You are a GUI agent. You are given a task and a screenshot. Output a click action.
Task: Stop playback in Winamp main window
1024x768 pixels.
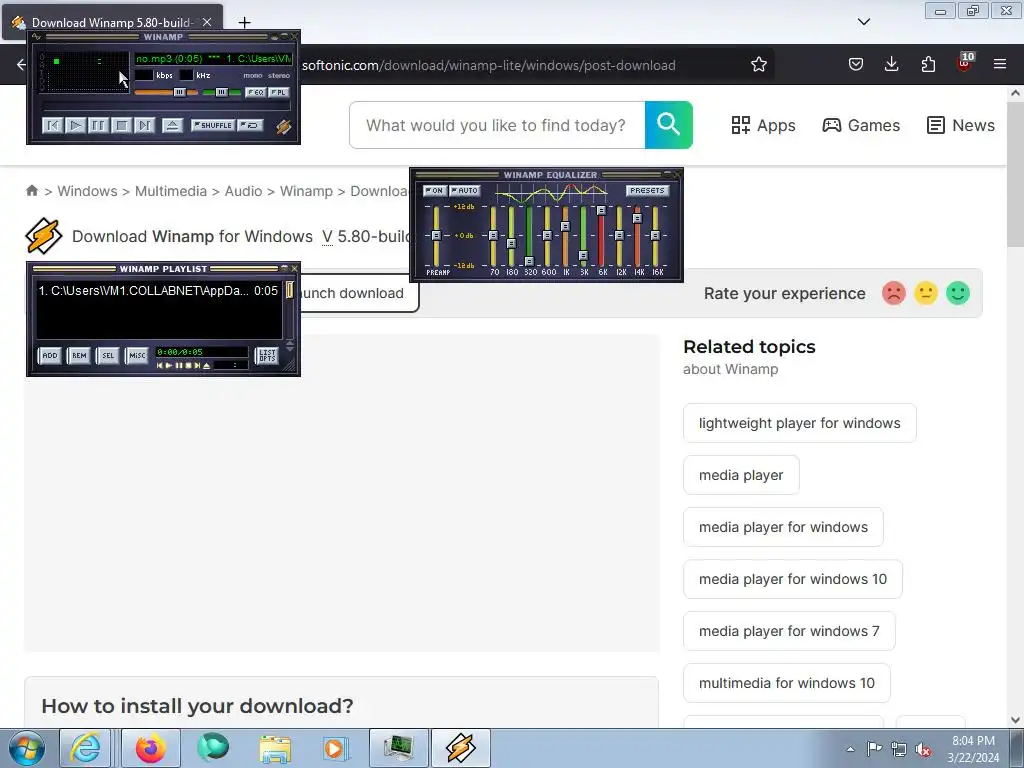pyautogui.click(x=121, y=125)
